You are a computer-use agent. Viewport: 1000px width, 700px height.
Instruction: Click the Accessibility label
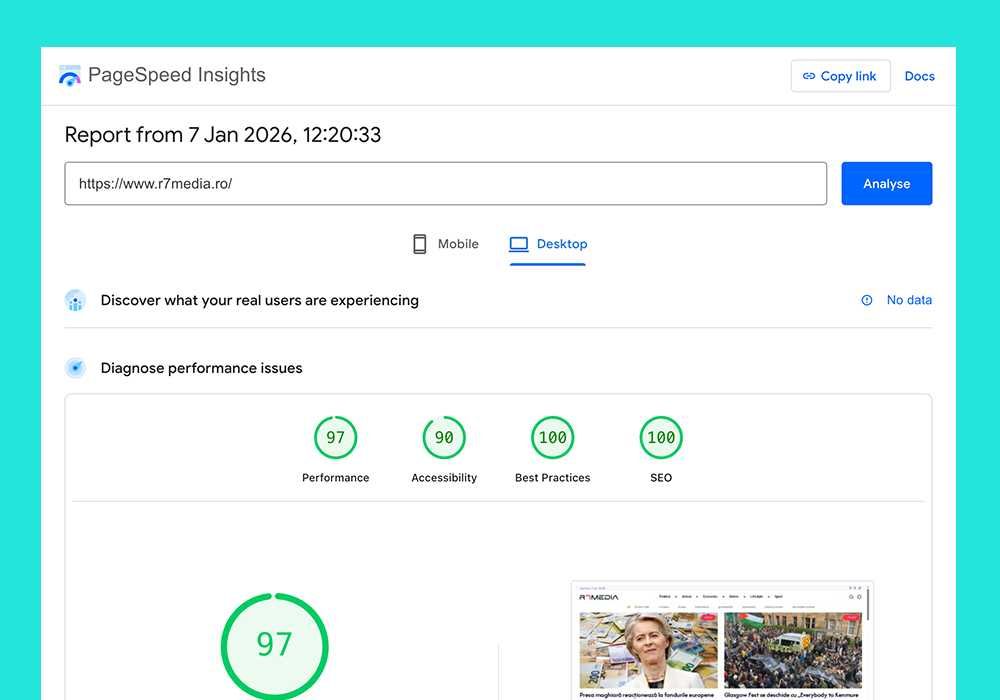coord(444,478)
